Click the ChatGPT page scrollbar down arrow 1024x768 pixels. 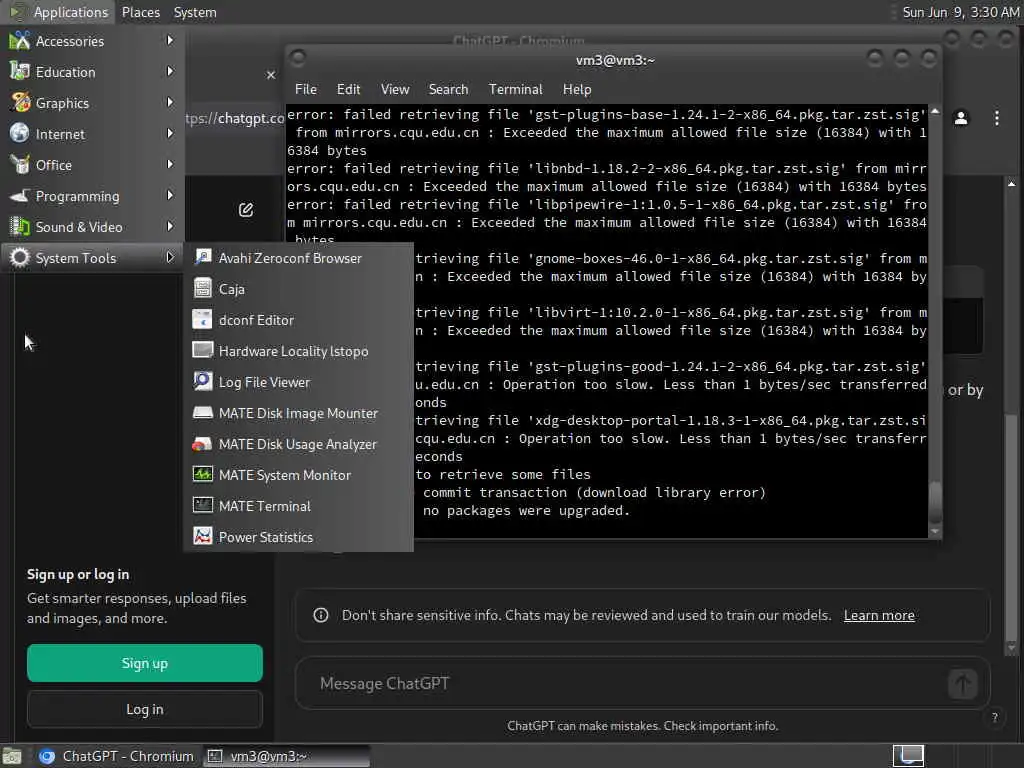(1012, 648)
